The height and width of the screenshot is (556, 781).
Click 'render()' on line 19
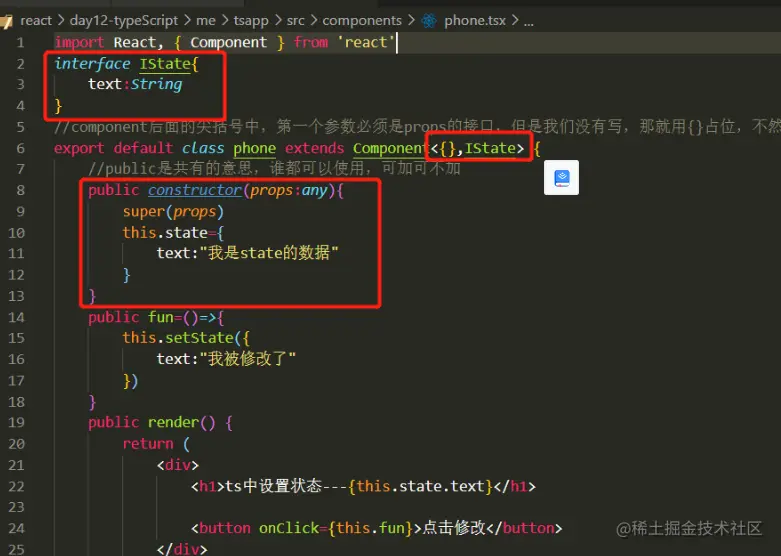[x=182, y=422]
